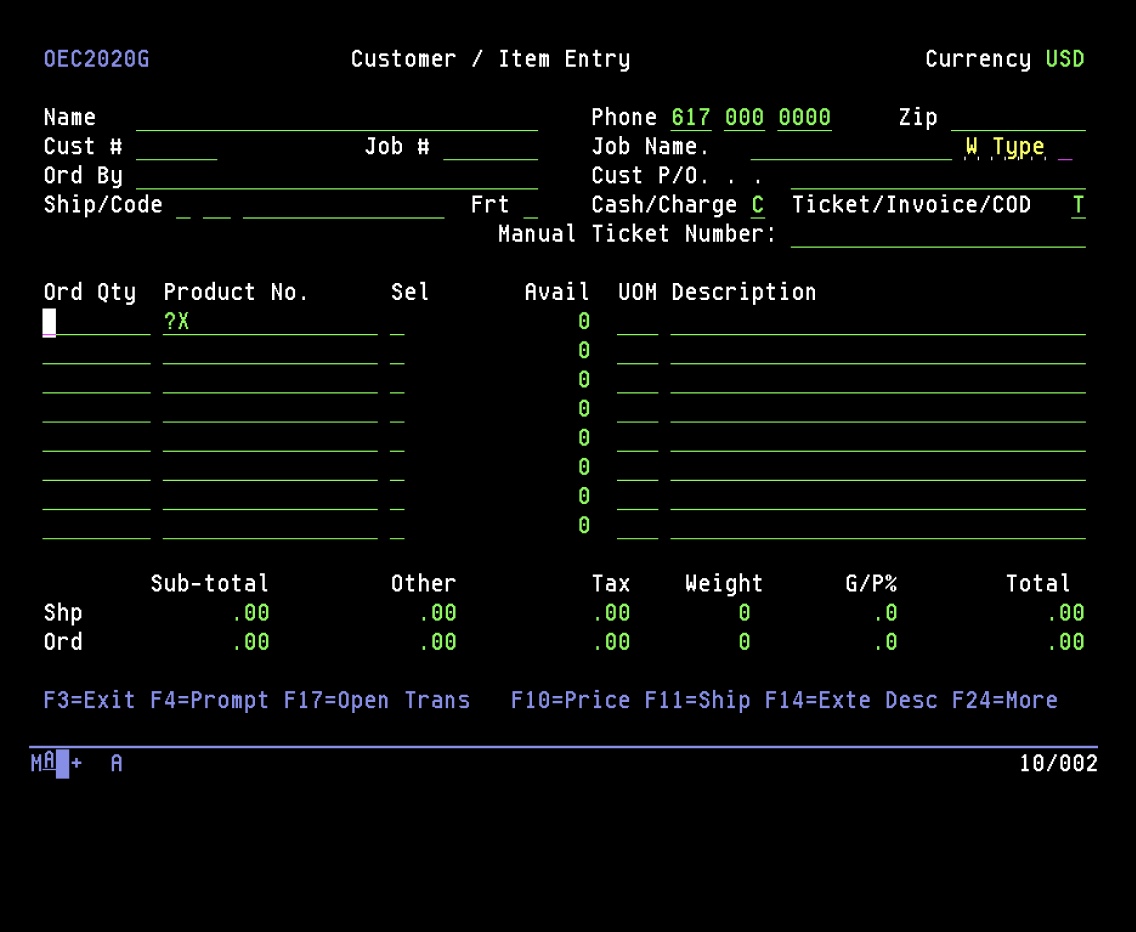Click F11=Ship function key label
1136x932 pixels.
(693, 700)
